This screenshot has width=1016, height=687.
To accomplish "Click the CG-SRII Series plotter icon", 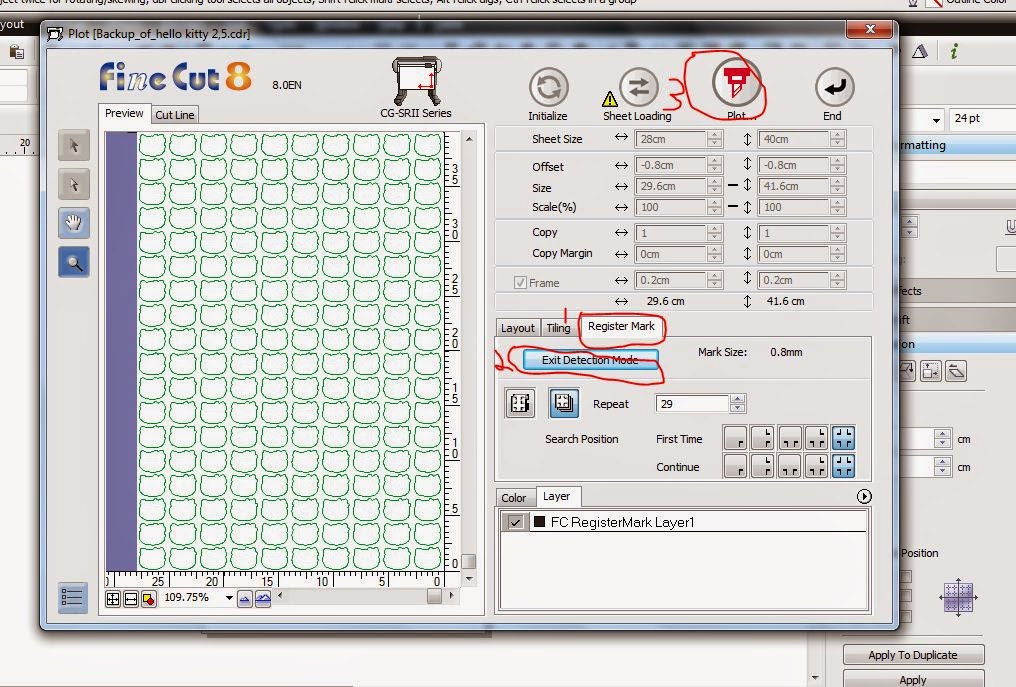I will pyautogui.click(x=417, y=82).
